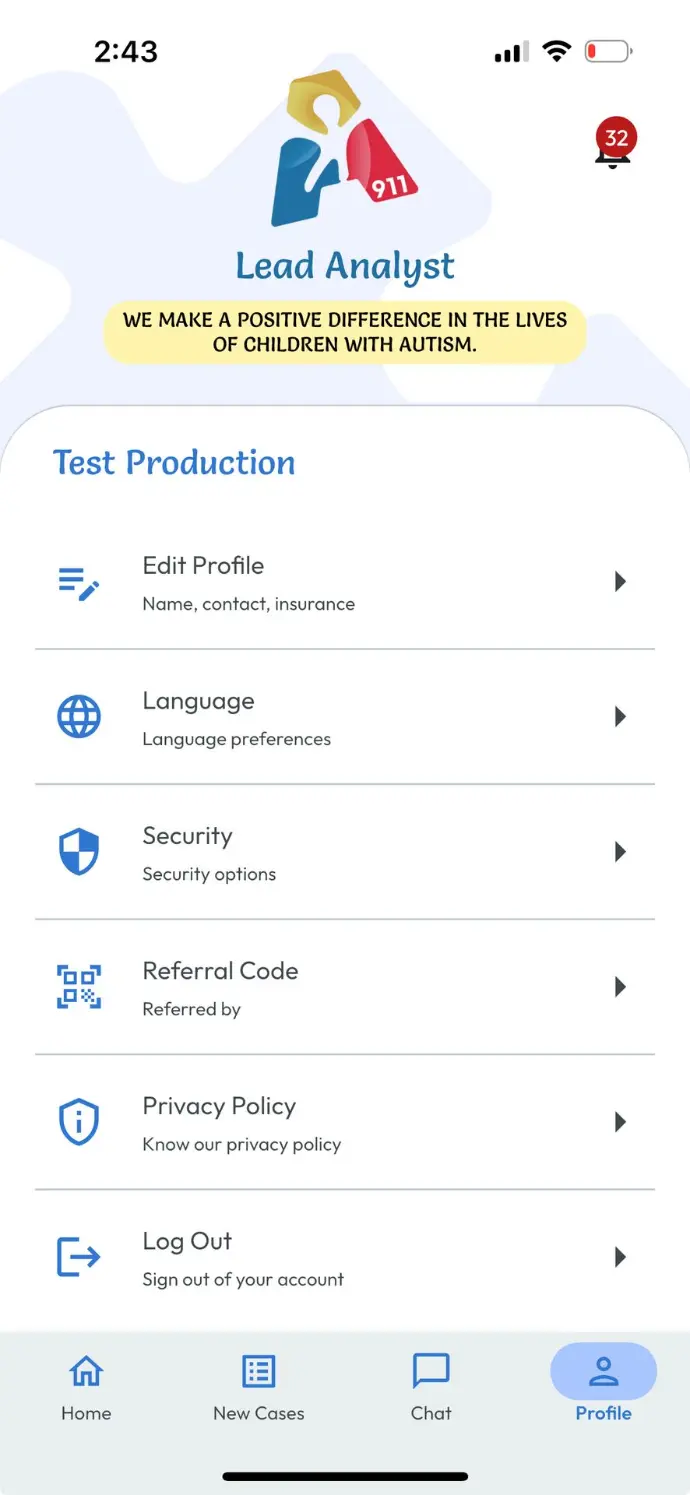Expand Language row using right arrow
This screenshot has width=690, height=1495.
click(x=620, y=716)
